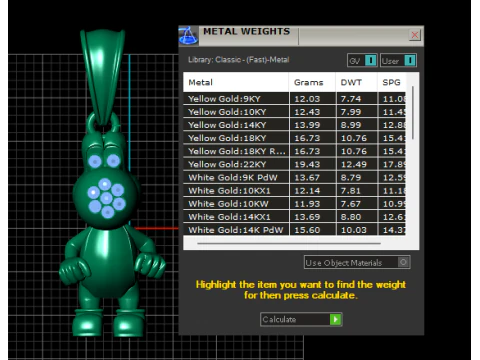
Task: Select the Yellow Gold:22KY row
Action: tap(294, 164)
